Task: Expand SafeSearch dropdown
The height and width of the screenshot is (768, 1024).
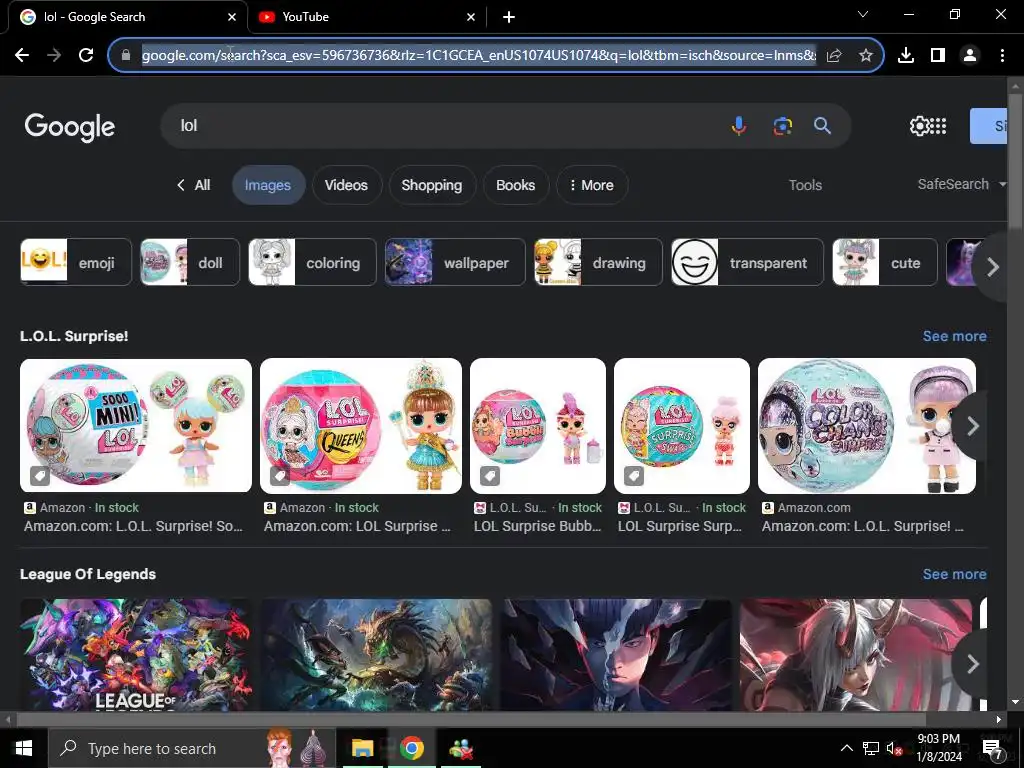Action: pyautogui.click(x=961, y=184)
